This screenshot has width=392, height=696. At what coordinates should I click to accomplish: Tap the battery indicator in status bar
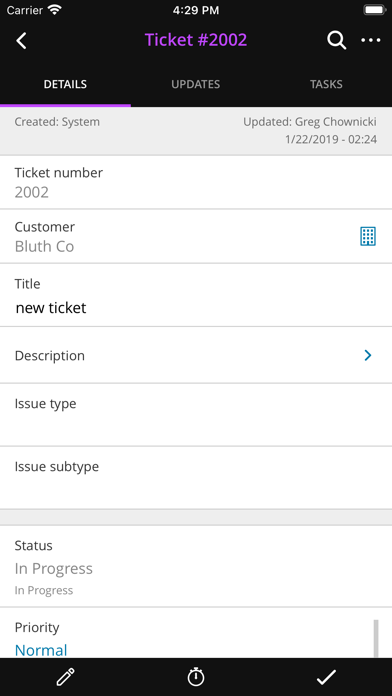(374, 10)
